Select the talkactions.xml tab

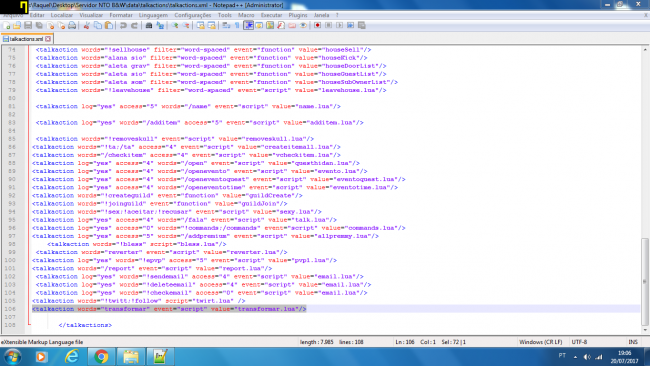click(27, 39)
